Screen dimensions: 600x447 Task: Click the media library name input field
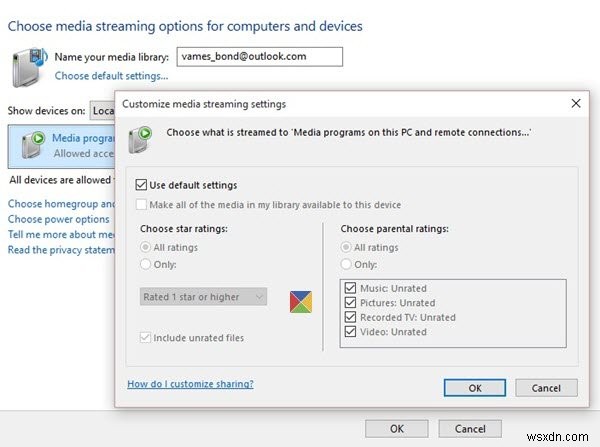pyautogui.click(x=258, y=57)
